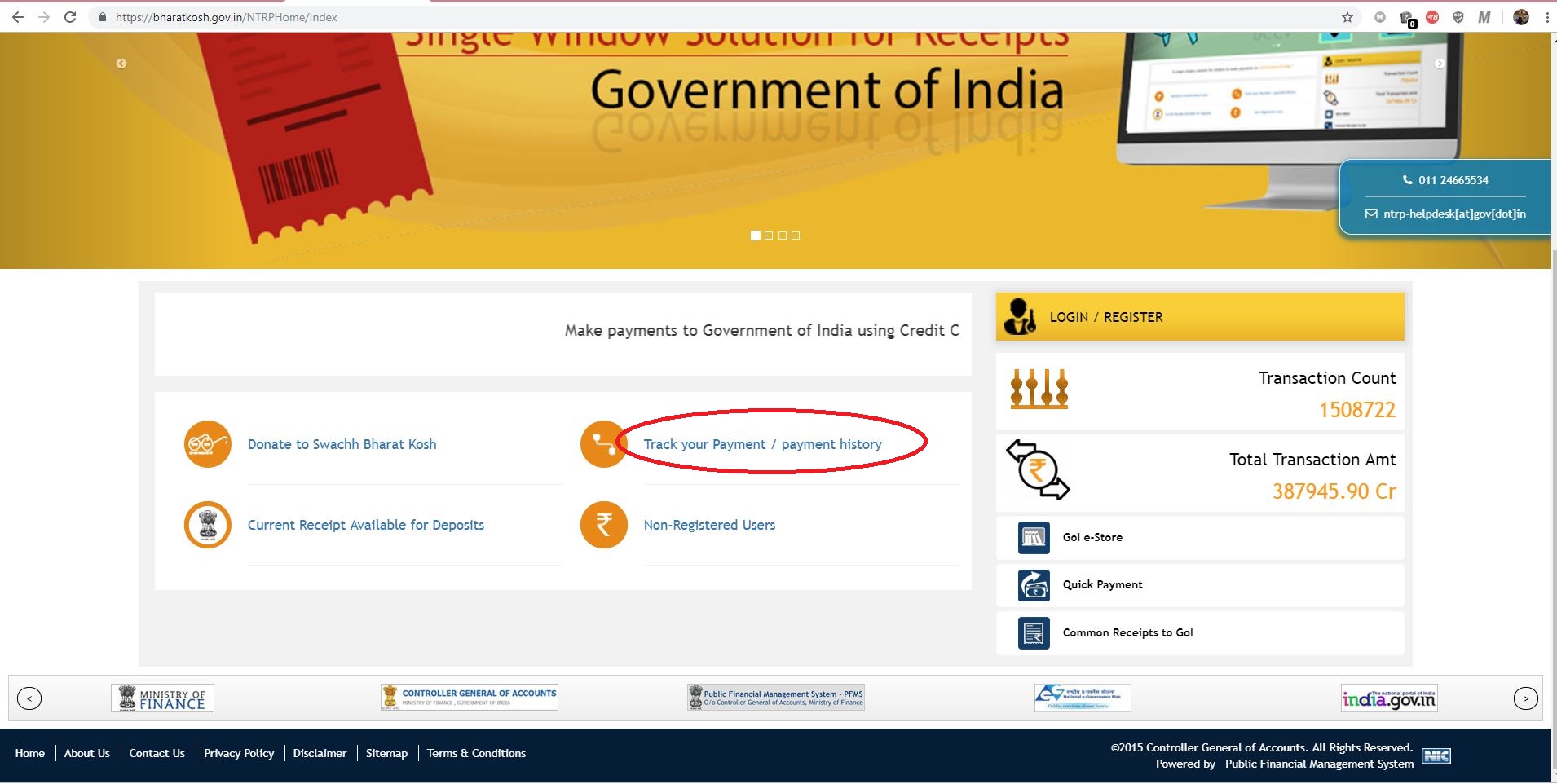Click the national emblem Current Receipt icon

coord(208,525)
